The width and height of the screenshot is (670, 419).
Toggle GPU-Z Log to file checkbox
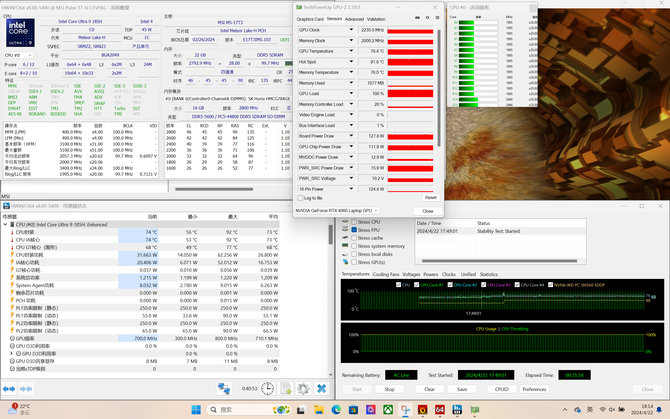point(300,198)
